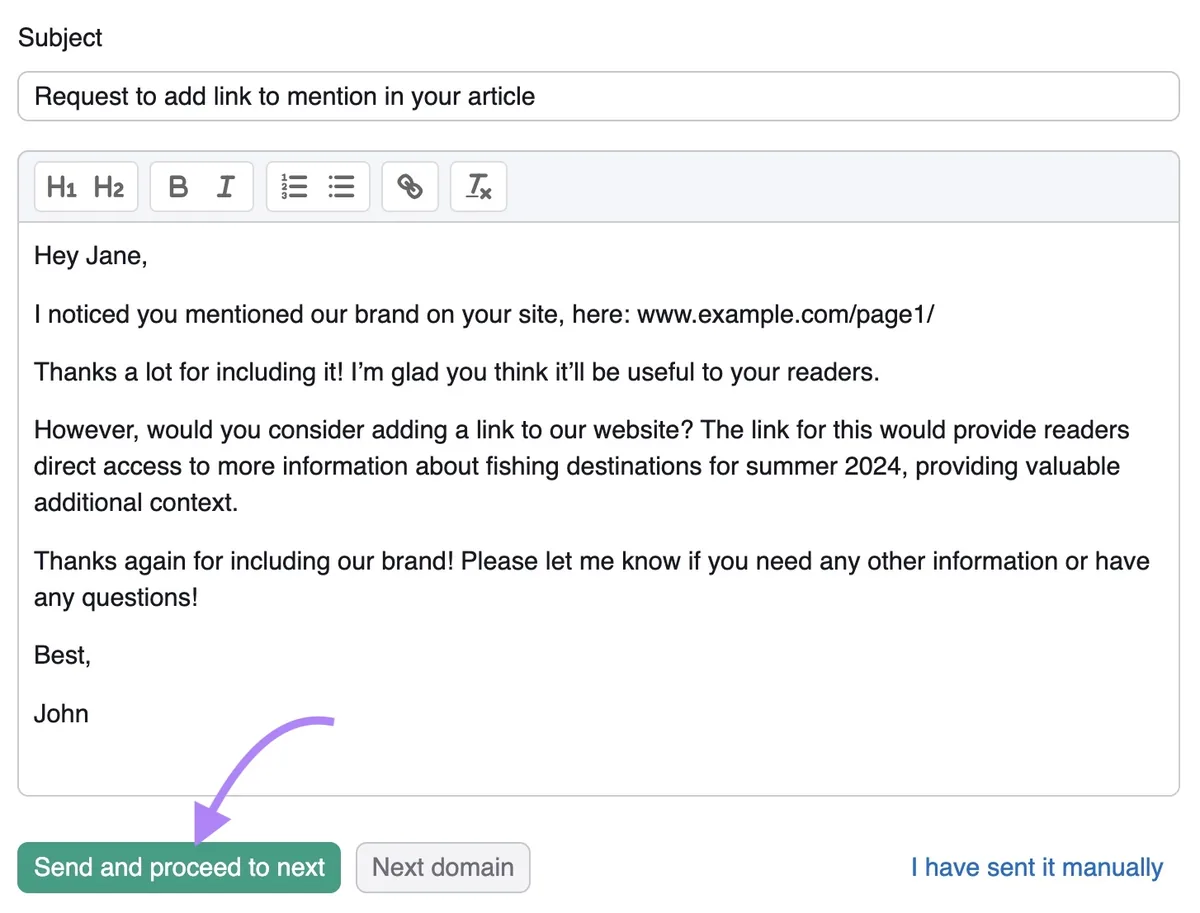Click the 'John' signature line

pos(61,714)
